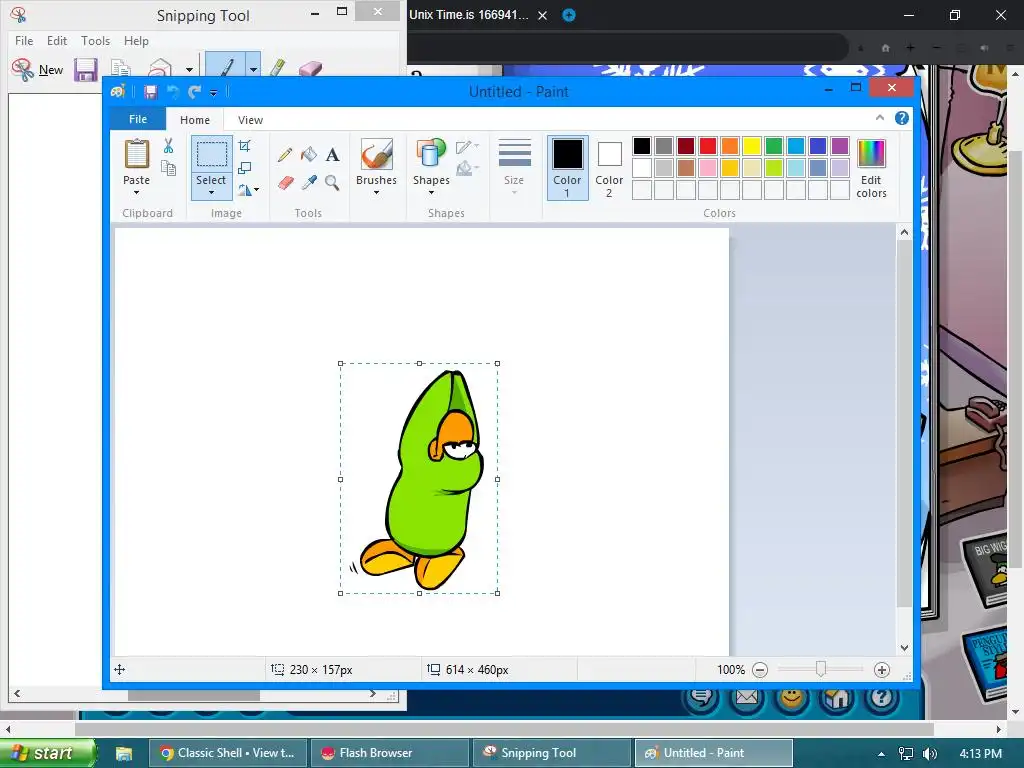Open the Shapes gallery dropdown
Screen dimensions: 1024x768
(x=431, y=193)
